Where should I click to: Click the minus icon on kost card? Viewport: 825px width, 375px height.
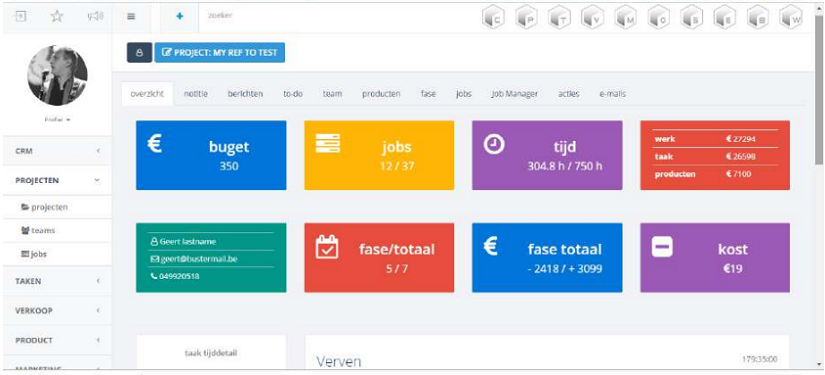[x=662, y=247]
